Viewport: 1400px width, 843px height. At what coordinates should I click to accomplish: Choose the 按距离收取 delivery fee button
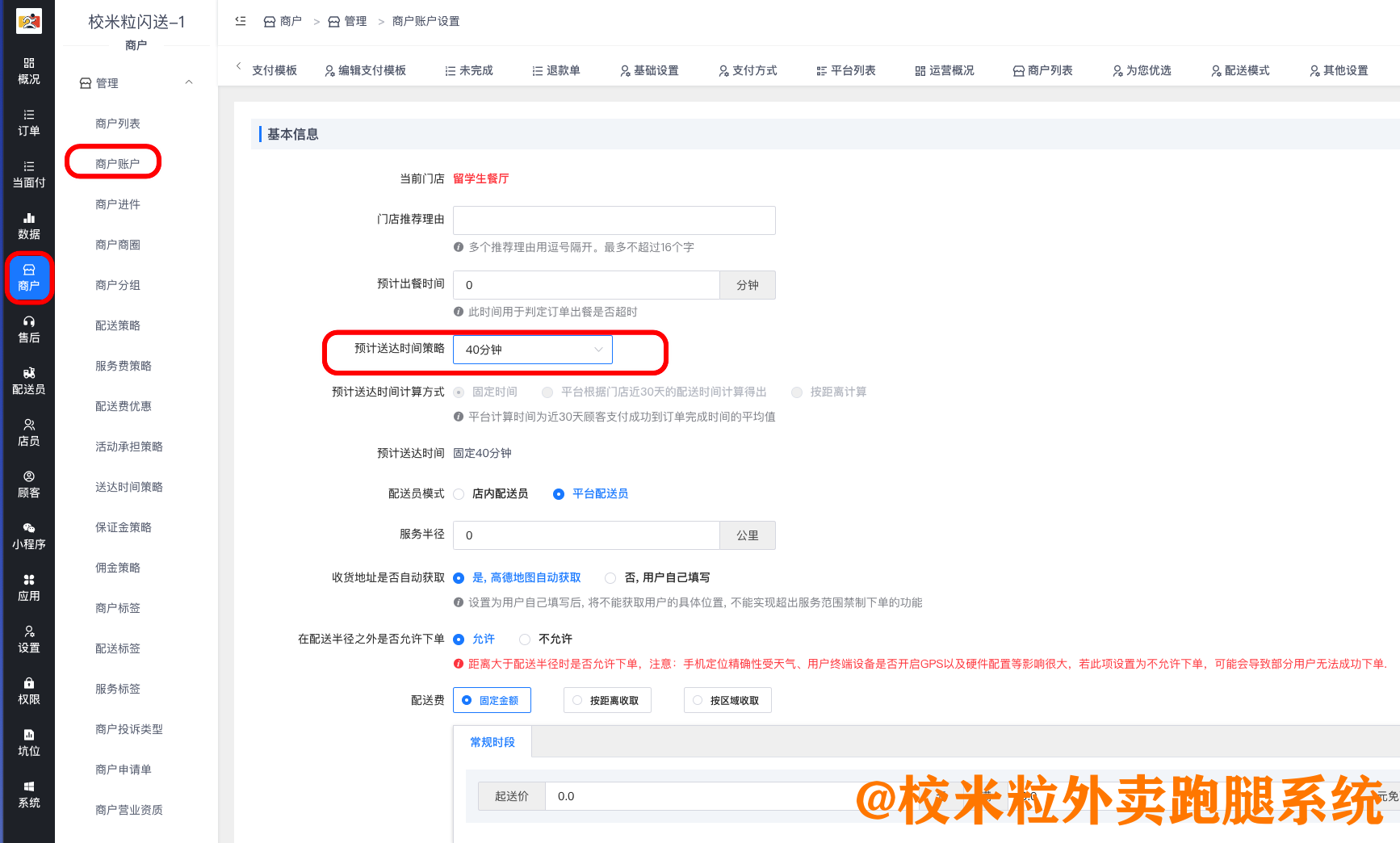tap(607, 701)
